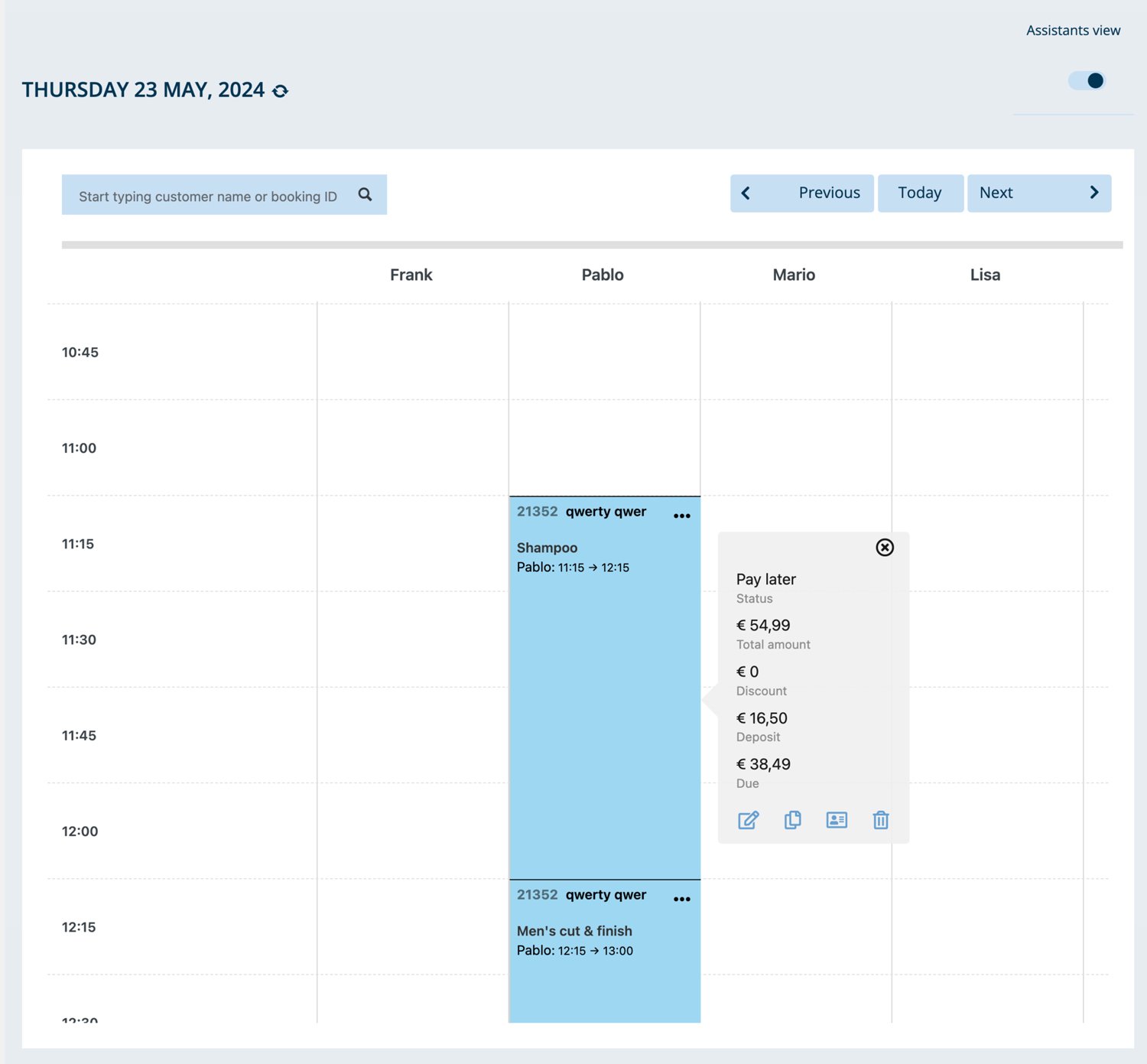The height and width of the screenshot is (1064, 1147).
Task: Click the horizontal gray scrollbar above calendar
Action: coord(592,245)
